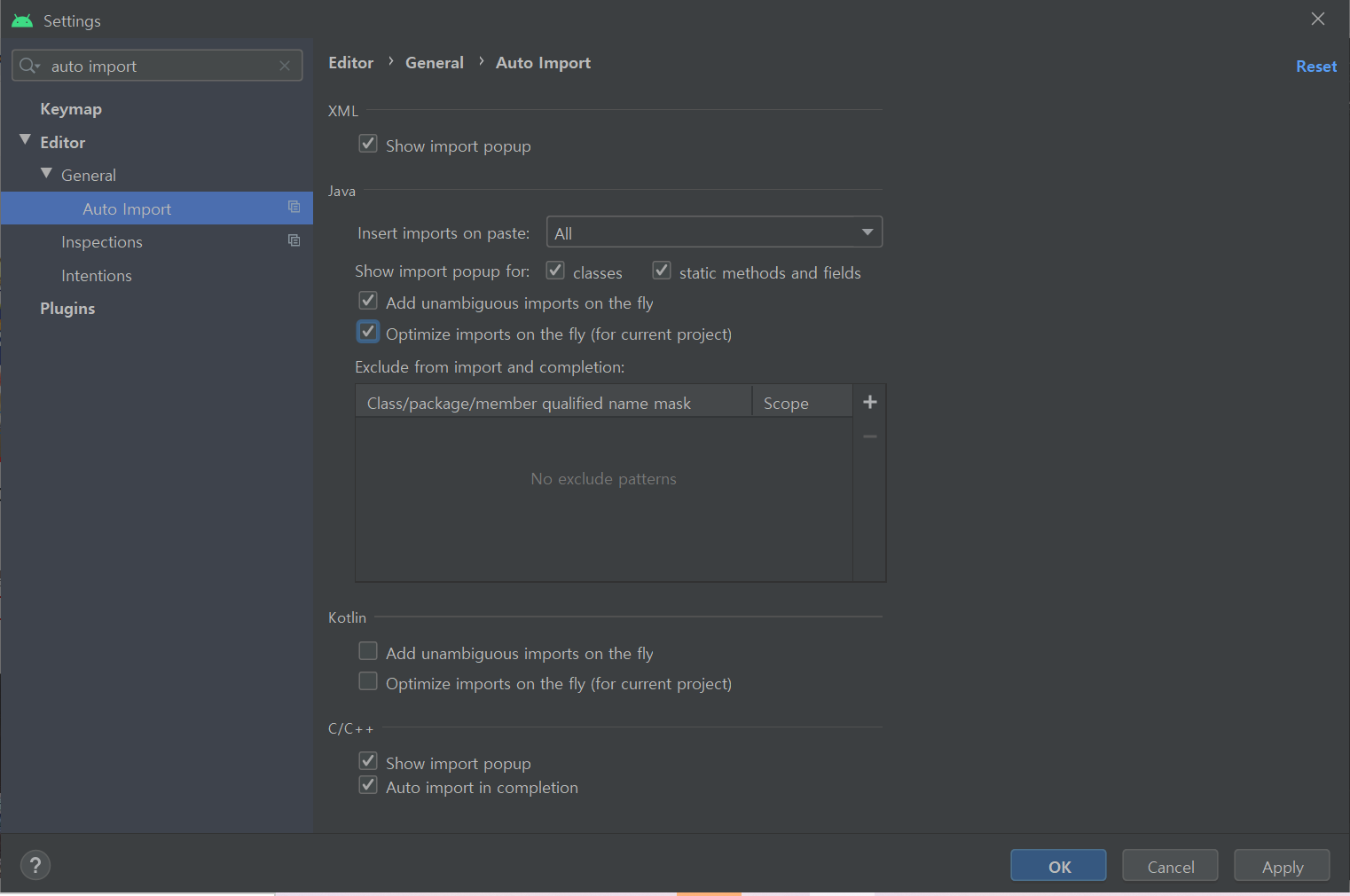This screenshot has height=896, width=1350.
Task: Click the minus icon to remove exclude pattern
Action: [x=870, y=436]
